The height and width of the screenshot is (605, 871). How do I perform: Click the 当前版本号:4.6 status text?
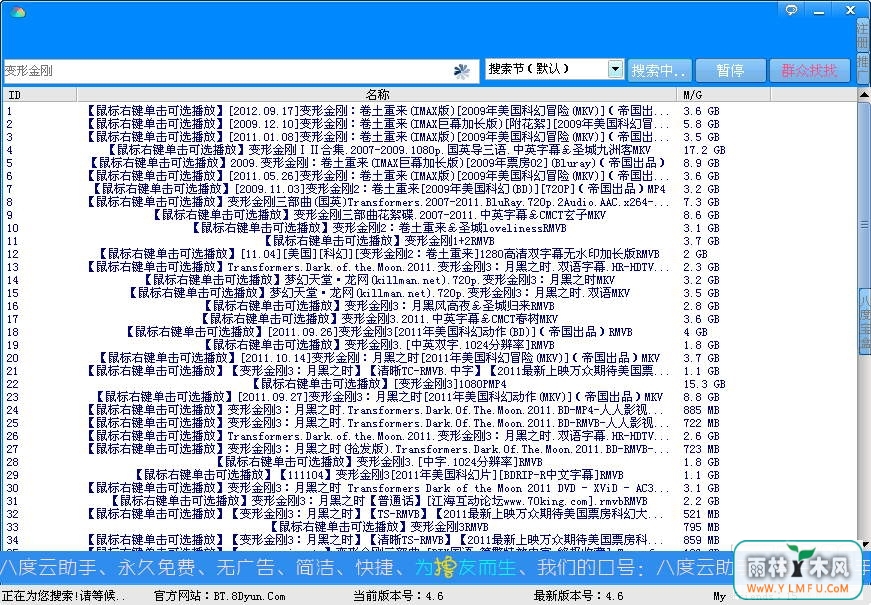pos(398,596)
